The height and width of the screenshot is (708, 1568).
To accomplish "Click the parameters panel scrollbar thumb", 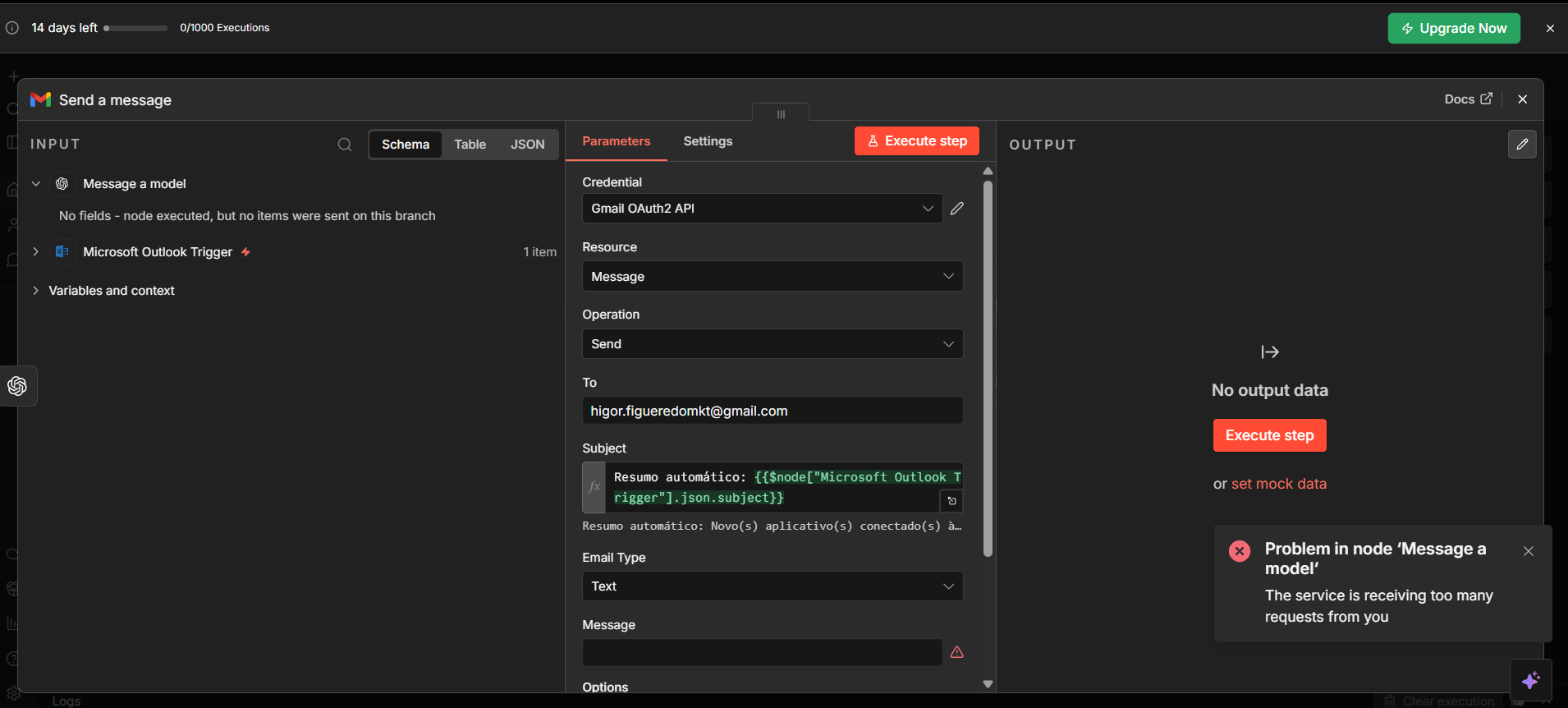I will [x=988, y=368].
